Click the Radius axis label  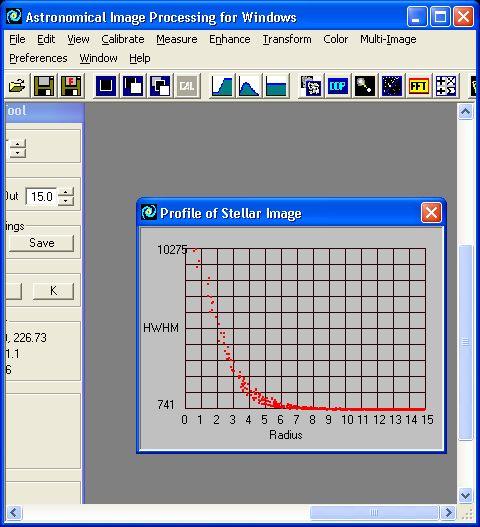(x=286, y=435)
